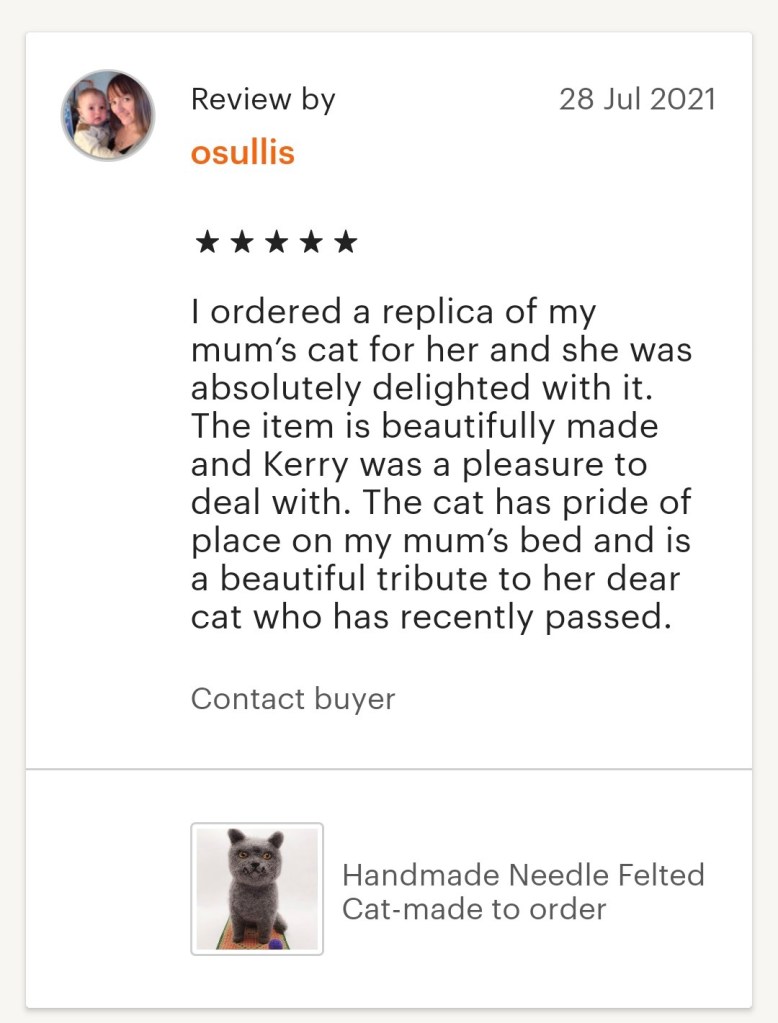Click the fourth rating star
Image resolution: width=778 pixels, height=1023 pixels.
pos(311,242)
